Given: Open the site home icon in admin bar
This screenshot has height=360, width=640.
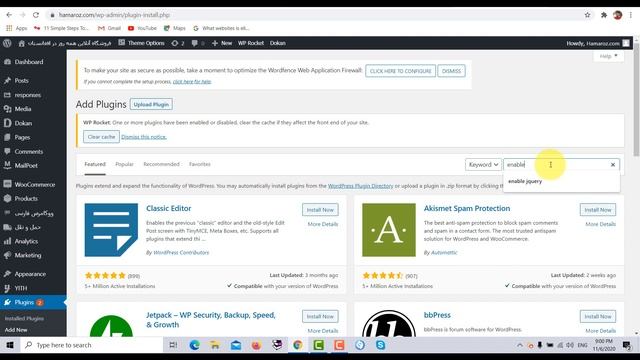Looking at the screenshot, I should [x=22, y=43].
